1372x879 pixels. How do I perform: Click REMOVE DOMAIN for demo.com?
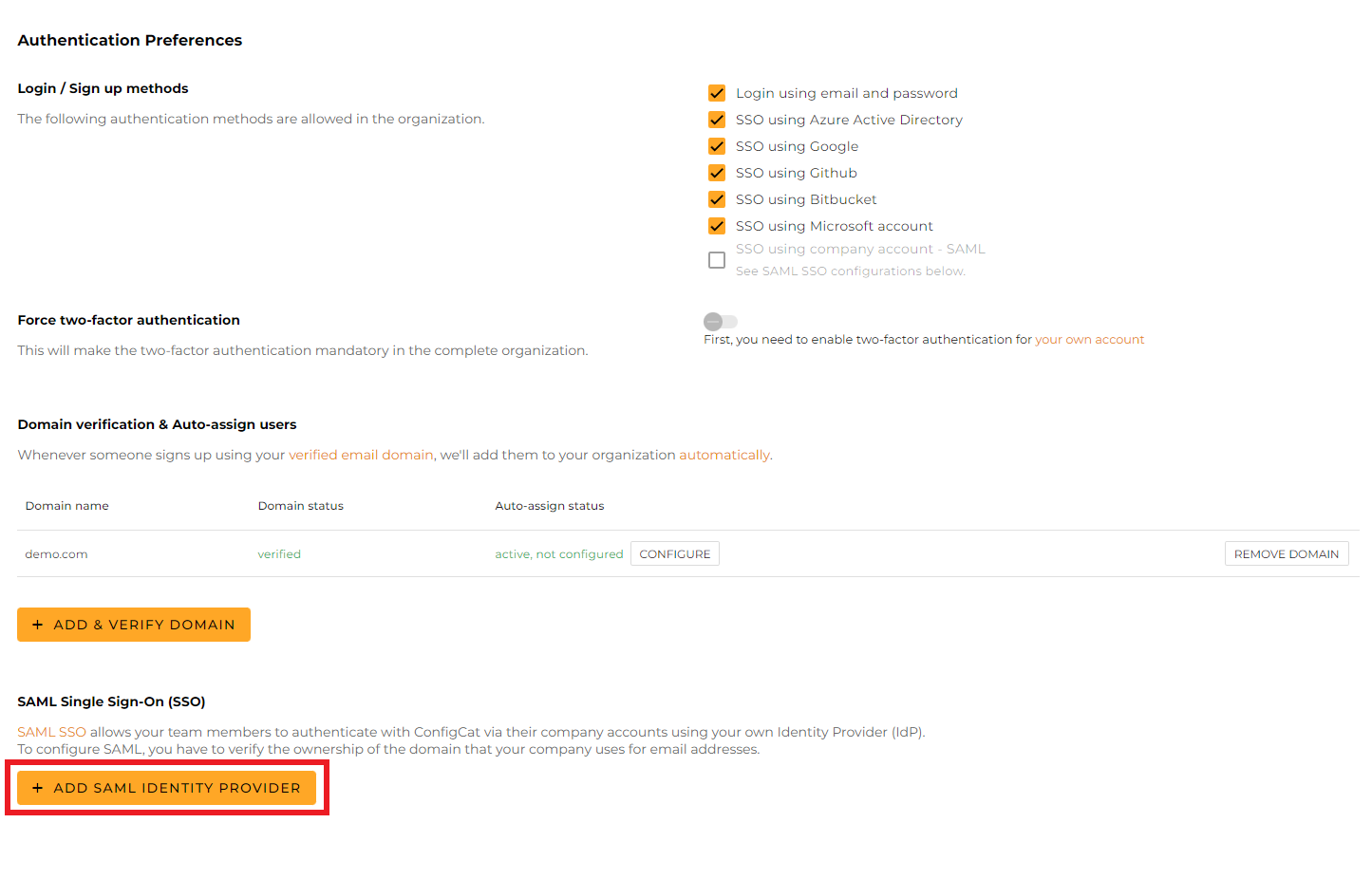(1287, 553)
